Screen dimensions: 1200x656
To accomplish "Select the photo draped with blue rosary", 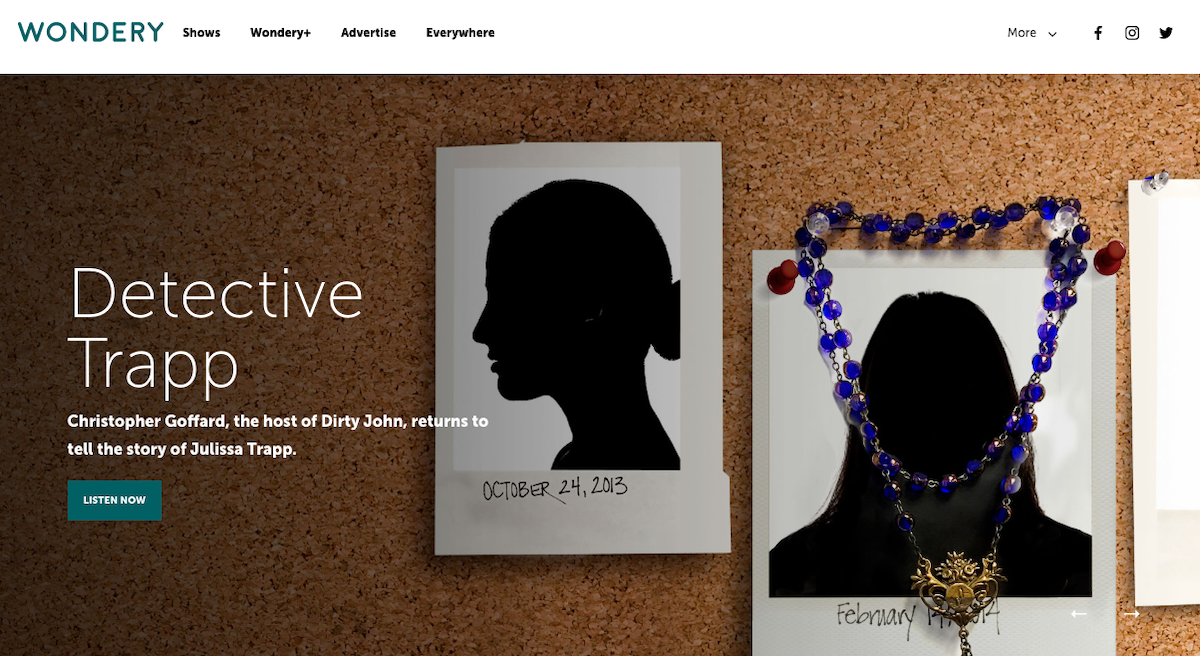I will click(933, 450).
